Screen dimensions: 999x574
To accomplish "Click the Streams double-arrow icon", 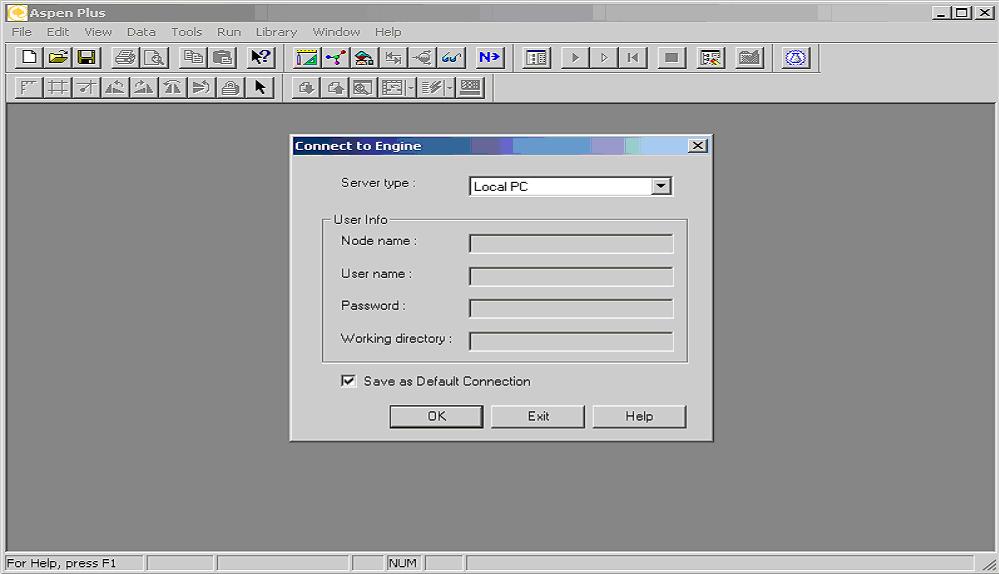I will tap(393, 58).
